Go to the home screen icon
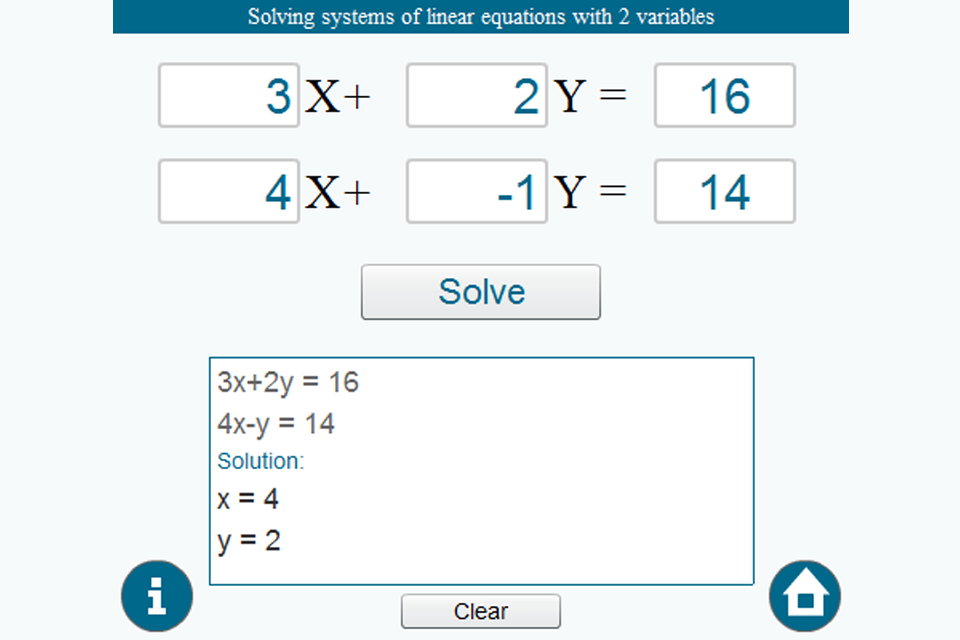Image resolution: width=960 pixels, height=640 pixels. [804, 597]
